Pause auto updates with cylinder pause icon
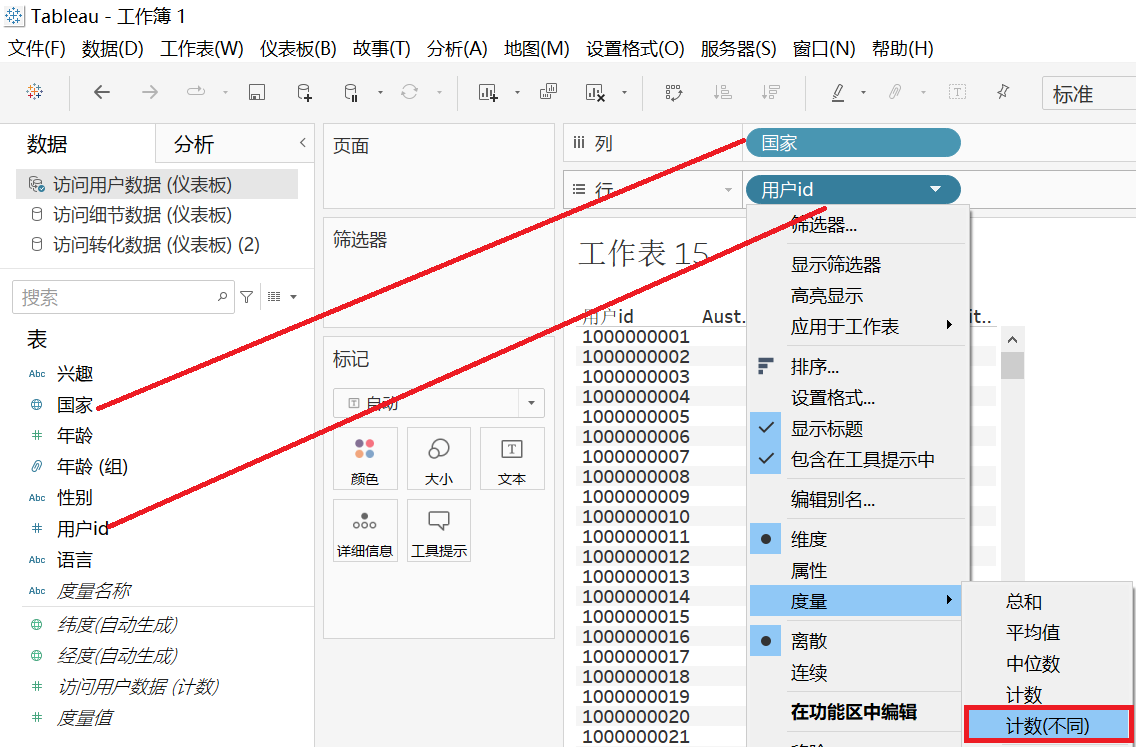The height and width of the screenshot is (747, 1136). (351, 92)
